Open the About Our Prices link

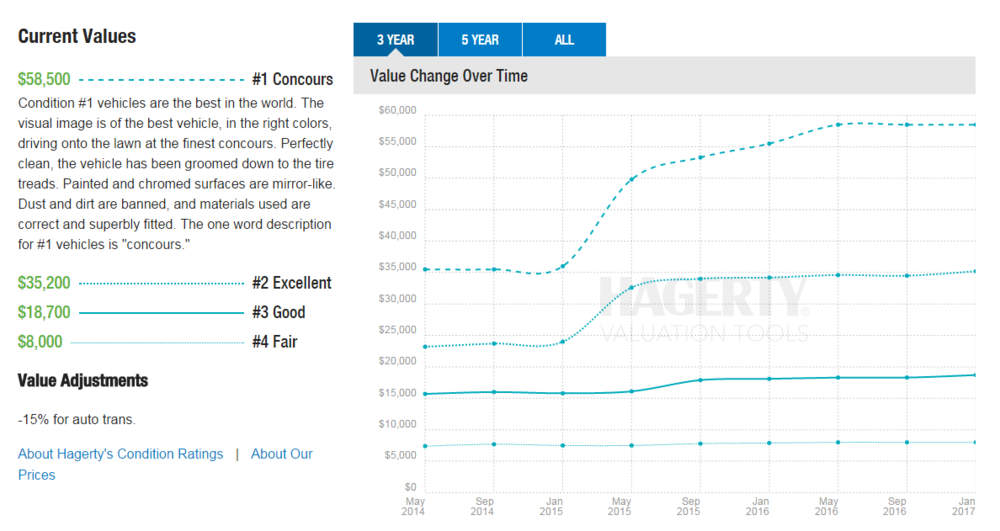tap(281, 454)
